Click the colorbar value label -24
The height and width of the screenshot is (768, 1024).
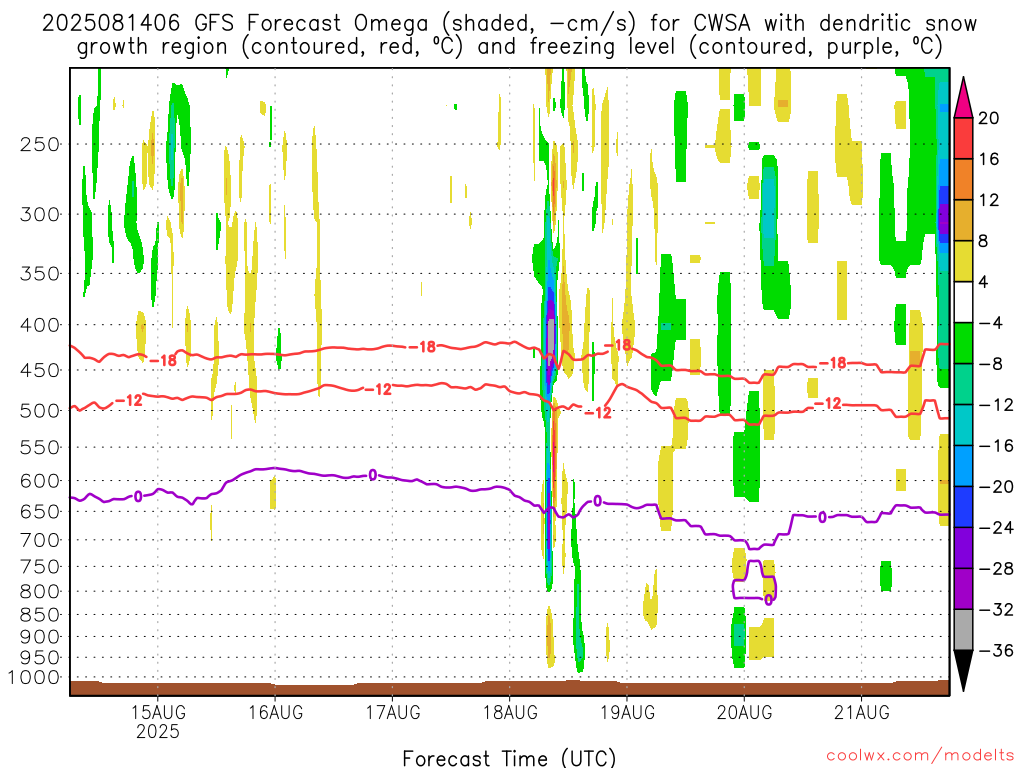(x=995, y=528)
